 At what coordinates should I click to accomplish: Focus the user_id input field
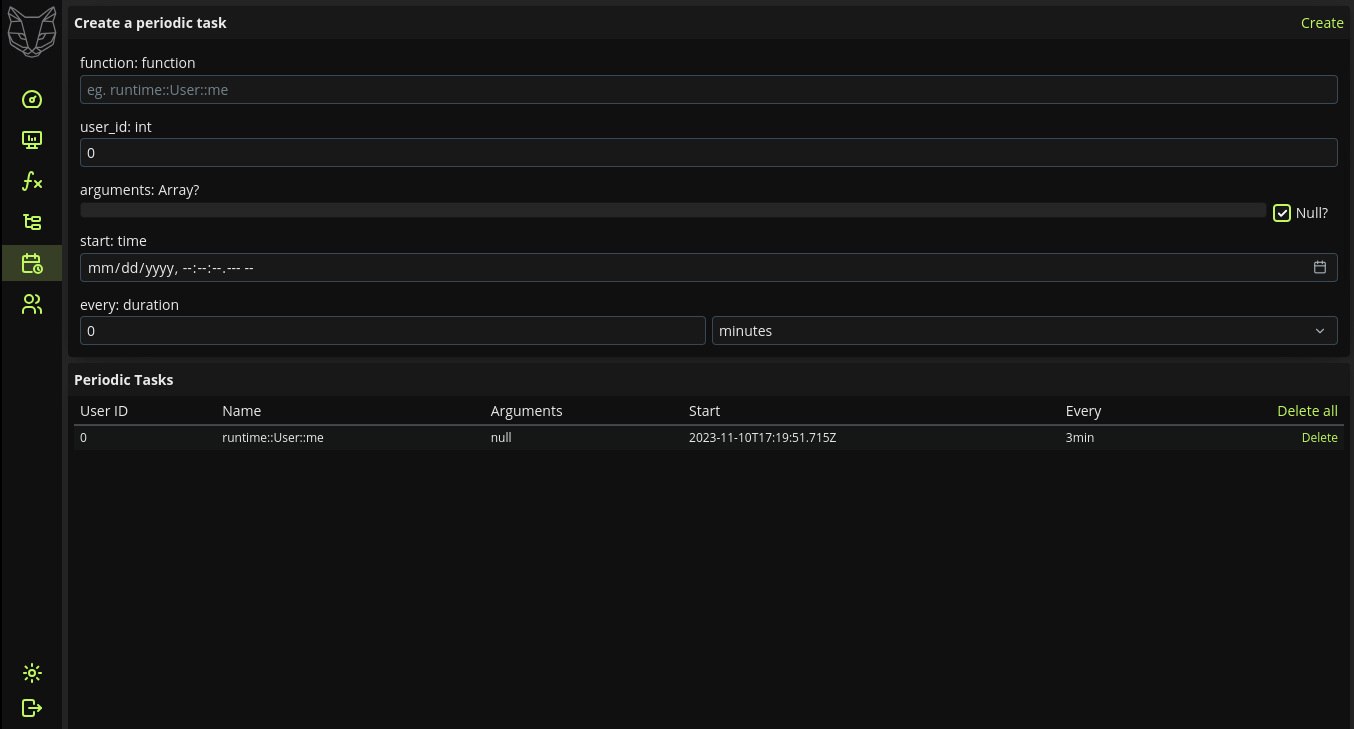(x=708, y=153)
